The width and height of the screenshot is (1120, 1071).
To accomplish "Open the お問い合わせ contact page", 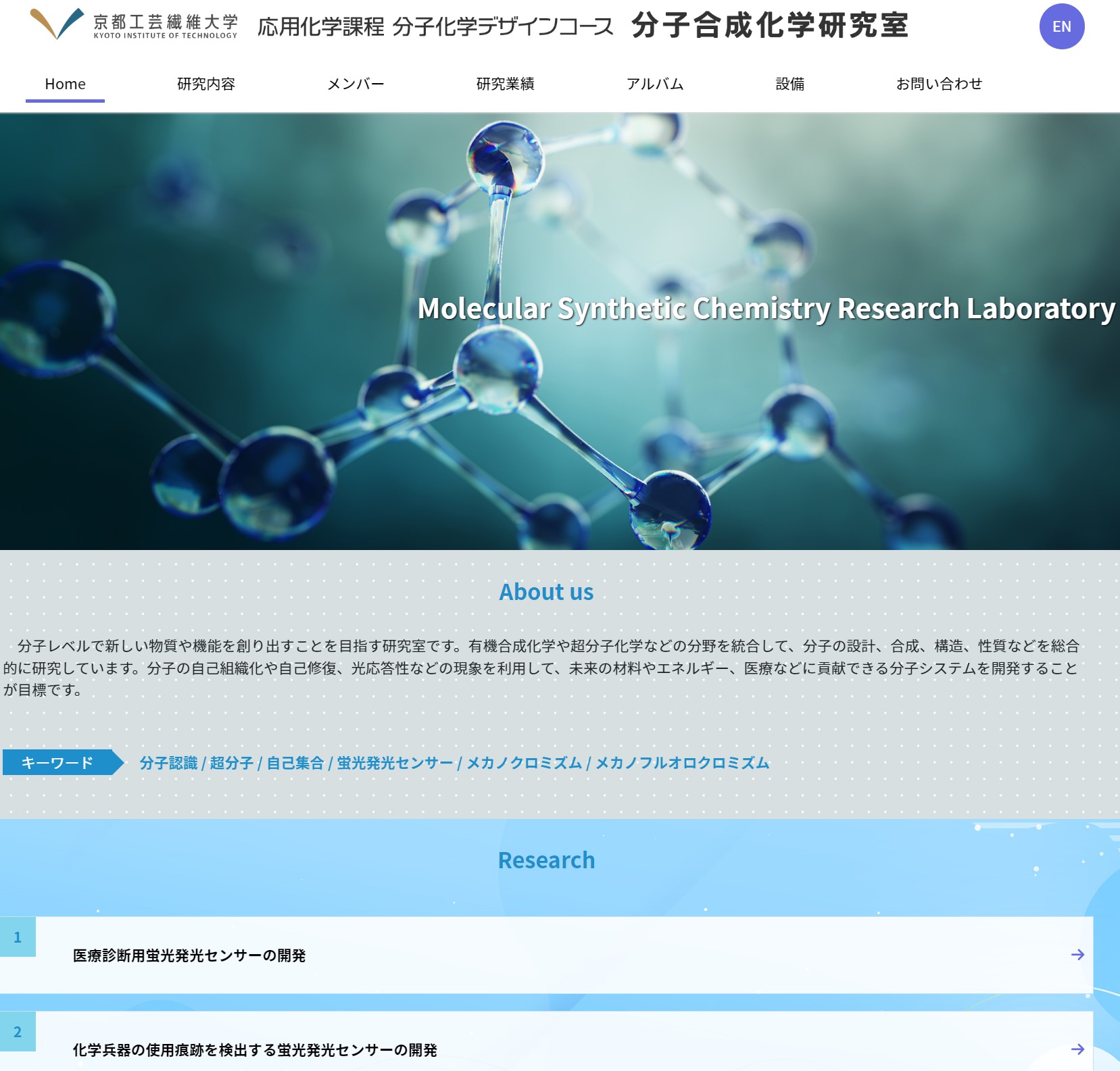I will pyautogui.click(x=939, y=84).
